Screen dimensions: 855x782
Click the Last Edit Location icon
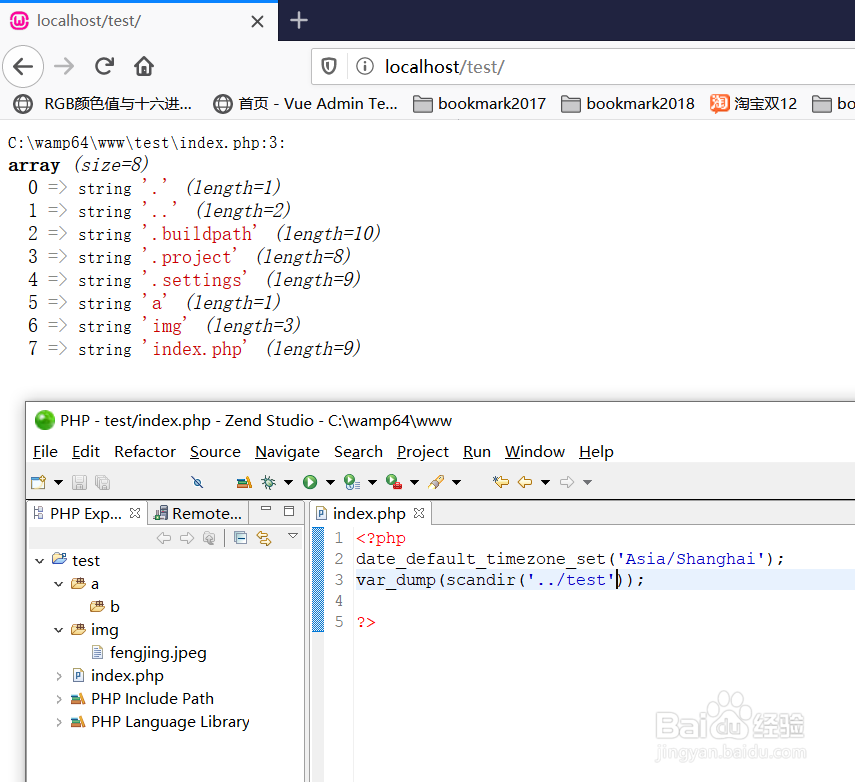(501, 482)
